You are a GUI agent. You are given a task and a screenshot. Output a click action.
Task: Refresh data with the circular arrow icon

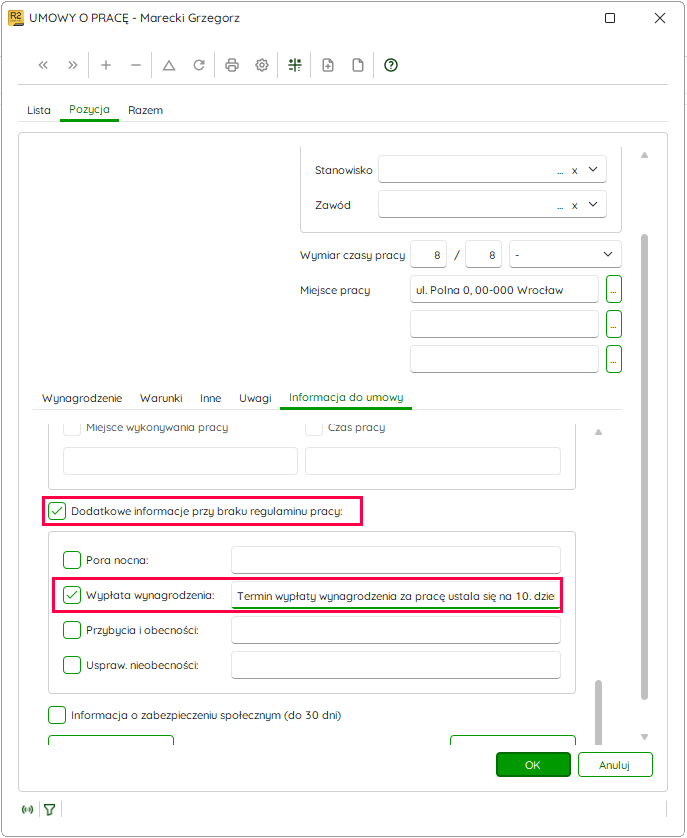click(199, 65)
